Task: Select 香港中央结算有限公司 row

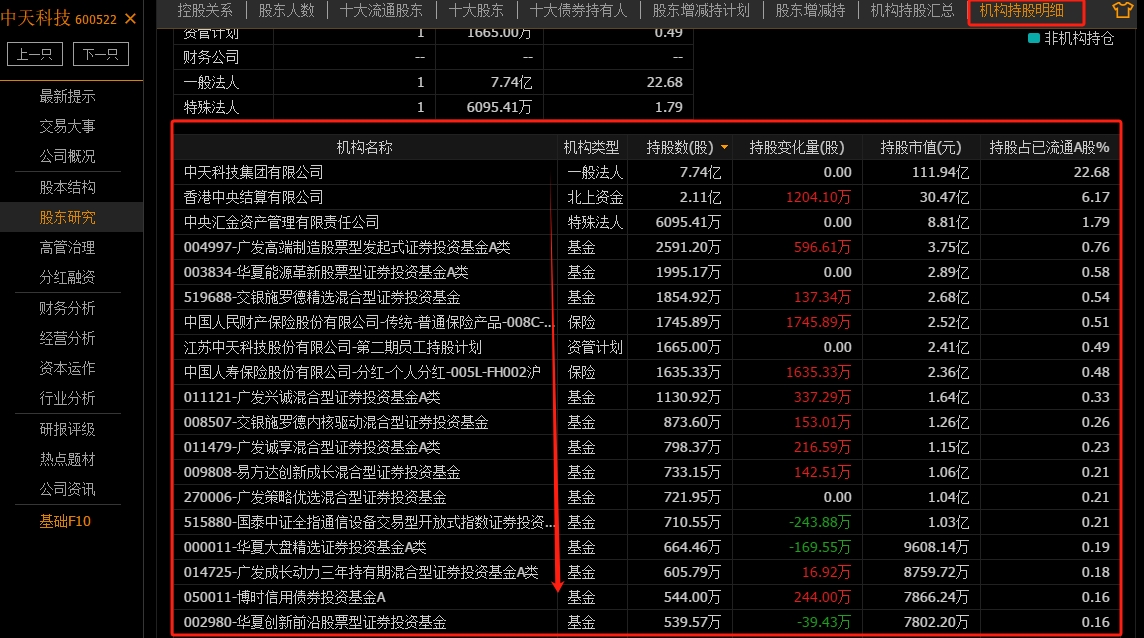Action: (x=646, y=197)
